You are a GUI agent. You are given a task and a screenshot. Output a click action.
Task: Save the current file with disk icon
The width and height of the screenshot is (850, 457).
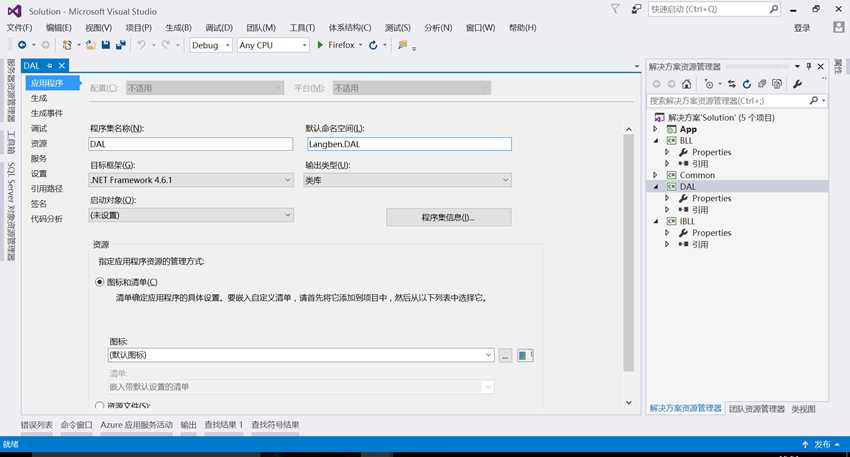point(106,45)
